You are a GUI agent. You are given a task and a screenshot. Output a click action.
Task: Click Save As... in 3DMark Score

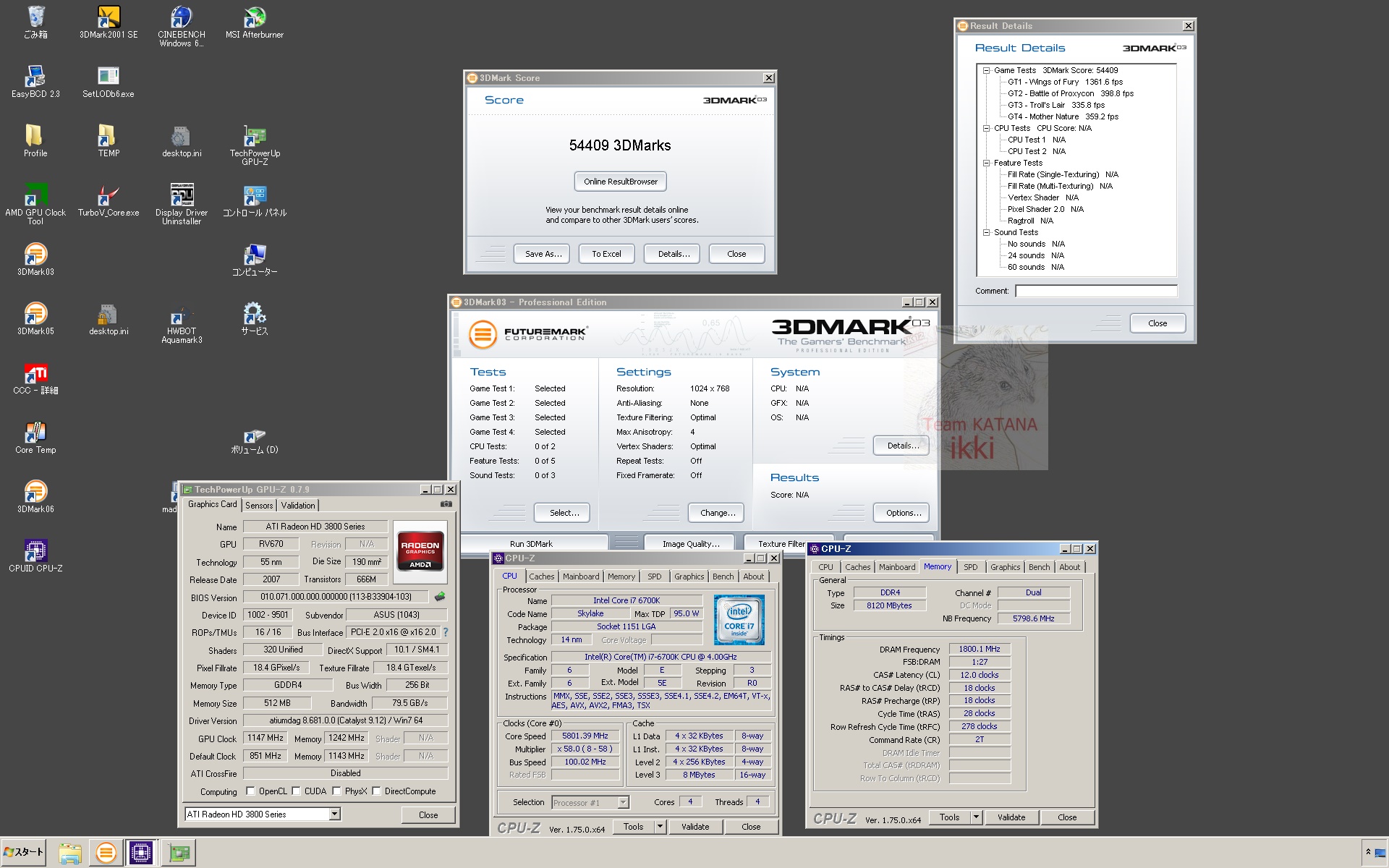(543, 254)
